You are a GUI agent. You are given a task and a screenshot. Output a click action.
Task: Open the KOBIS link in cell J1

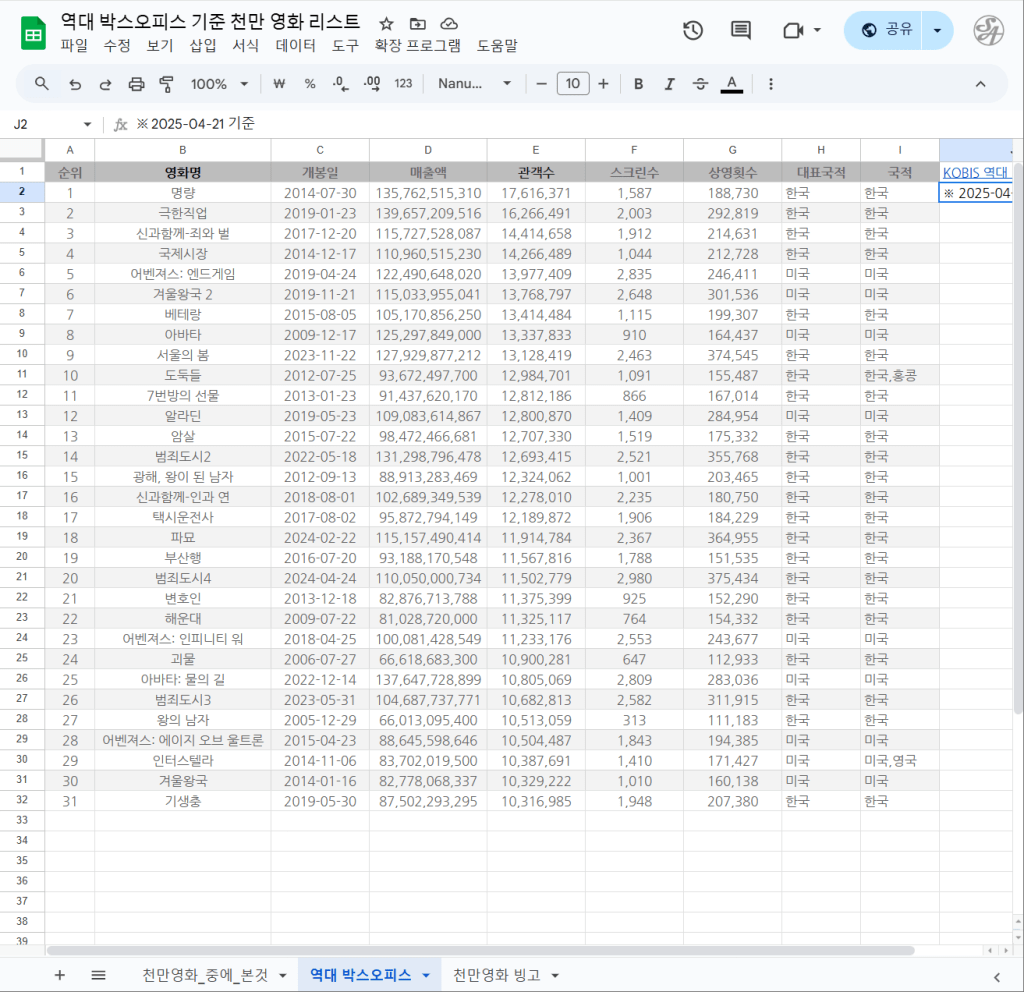pos(976,172)
